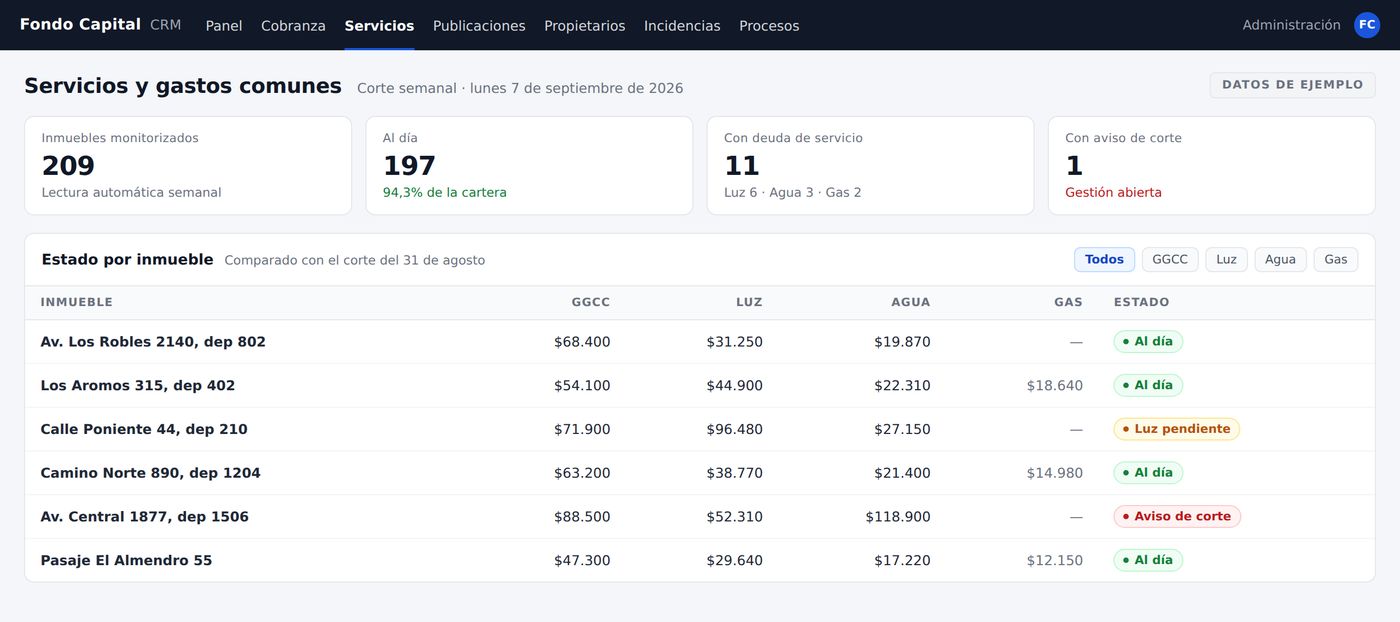Open the Con deuda de servicio card

click(870, 165)
